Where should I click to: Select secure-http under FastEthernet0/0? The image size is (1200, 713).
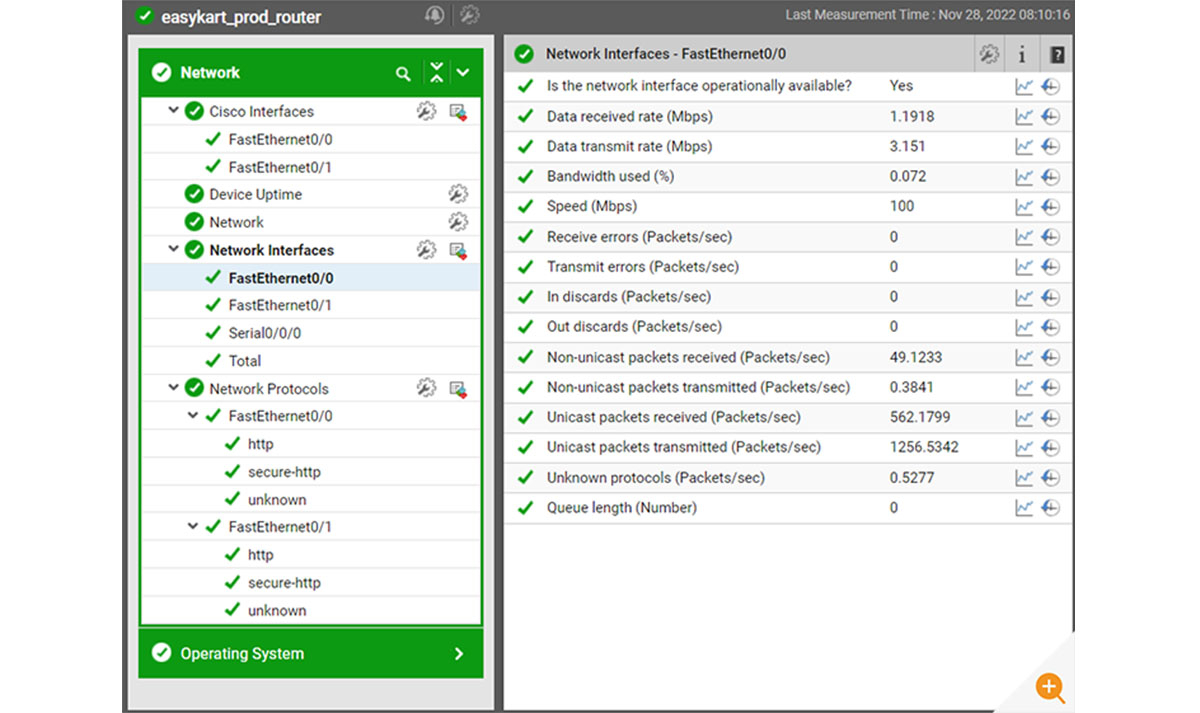pos(284,472)
